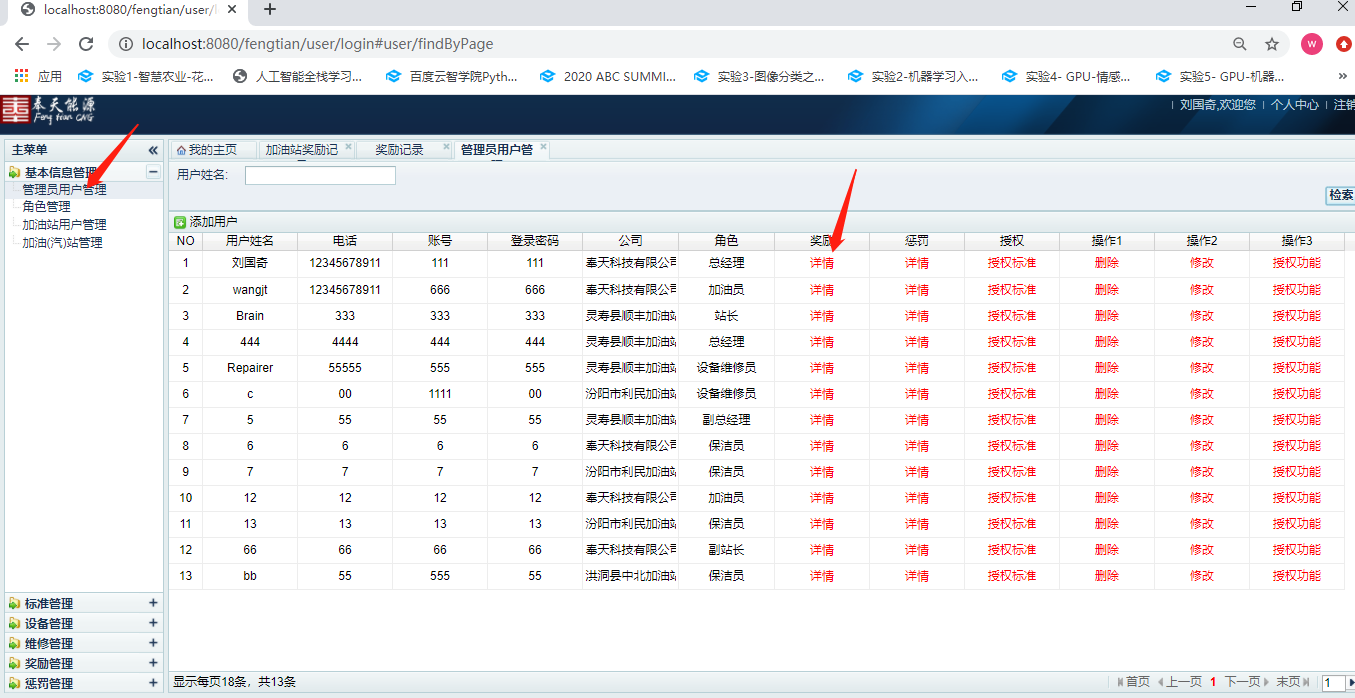The width and height of the screenshot is (1355, 698).
Task: Switch to the 我的主页 tab
Action: click(212, 150)
